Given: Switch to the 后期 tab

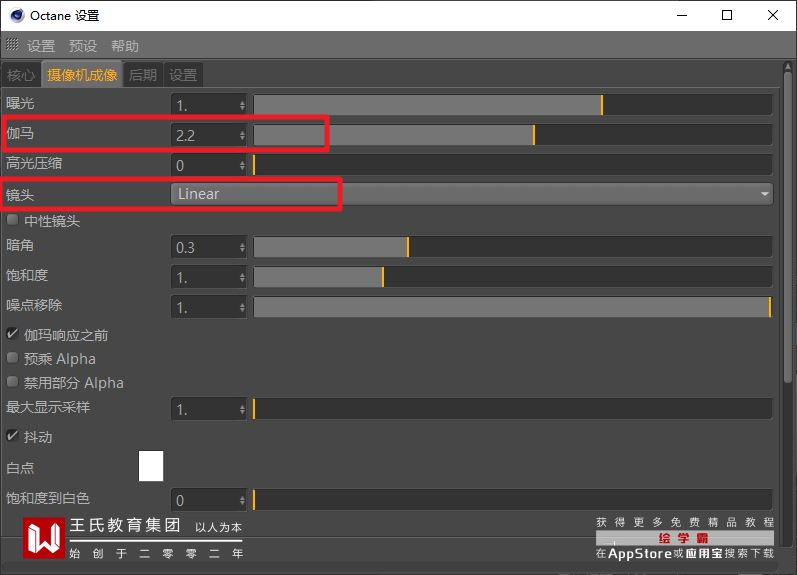Looking at the screenshot, I should [x=143, y=75].
